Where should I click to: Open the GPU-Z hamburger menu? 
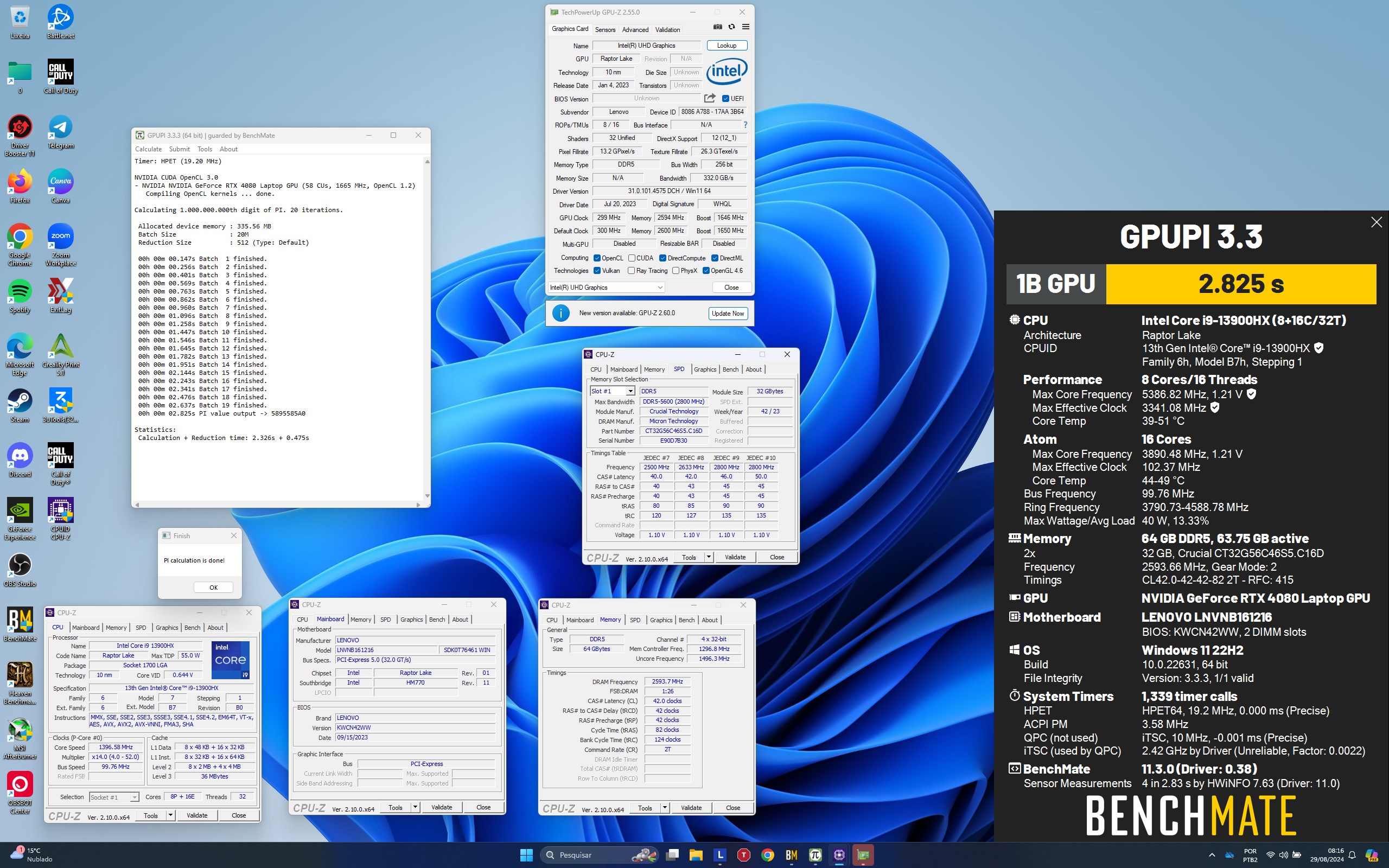(746, 27)
